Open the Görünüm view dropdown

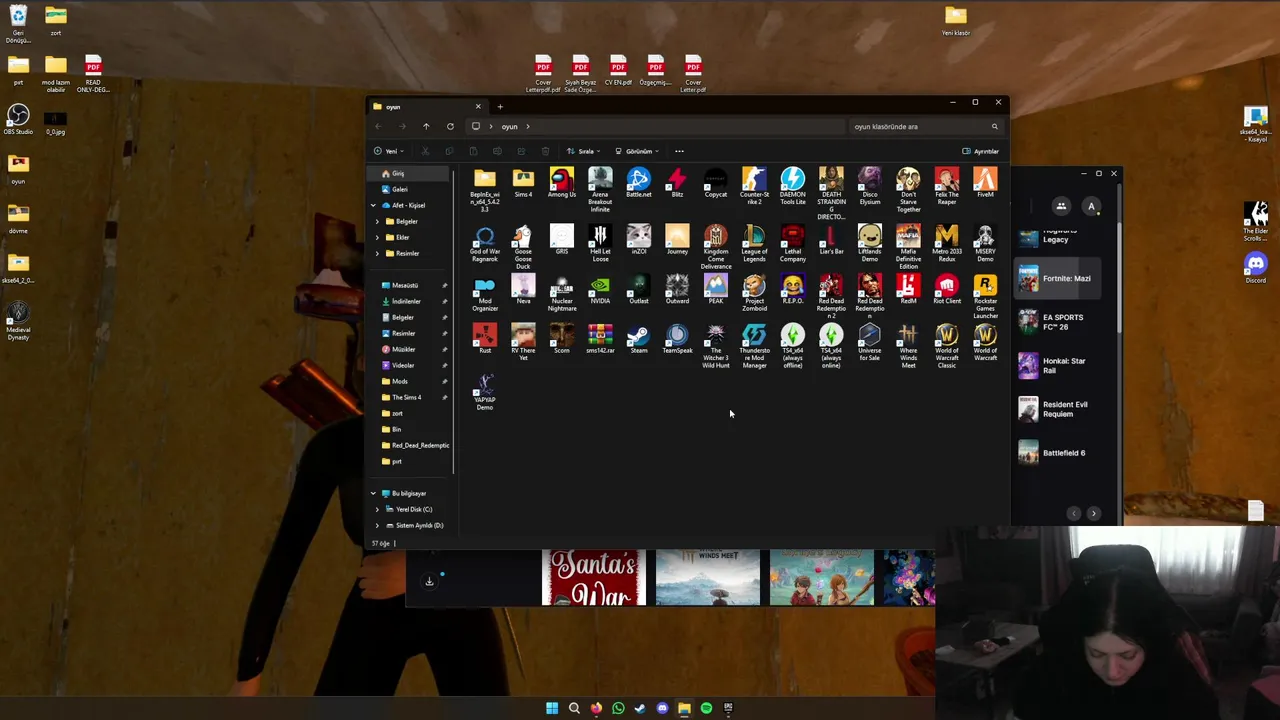[x=636, y=151]
